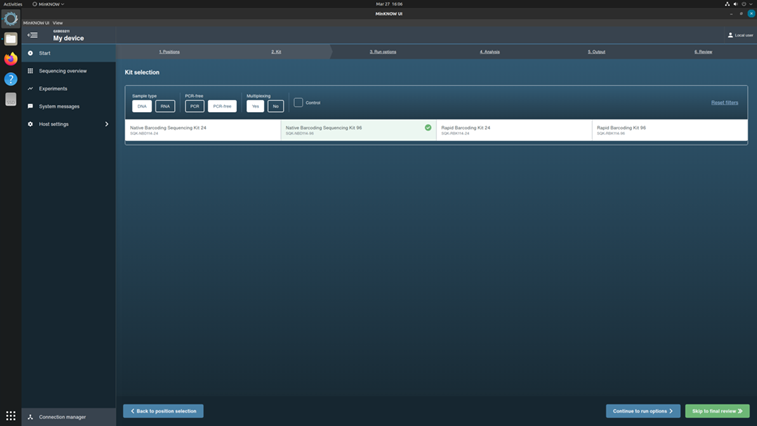Click Continue to run options button
757x426 pixels.
coord(643,411)
